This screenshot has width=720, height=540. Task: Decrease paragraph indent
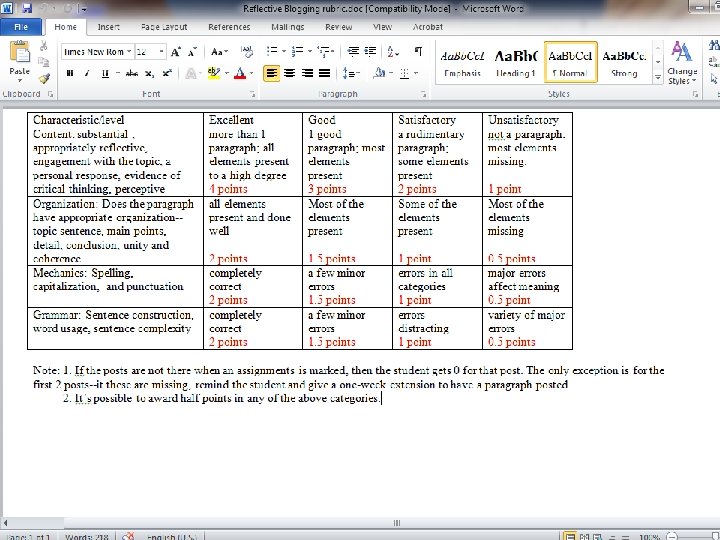(x=353, y=51)
